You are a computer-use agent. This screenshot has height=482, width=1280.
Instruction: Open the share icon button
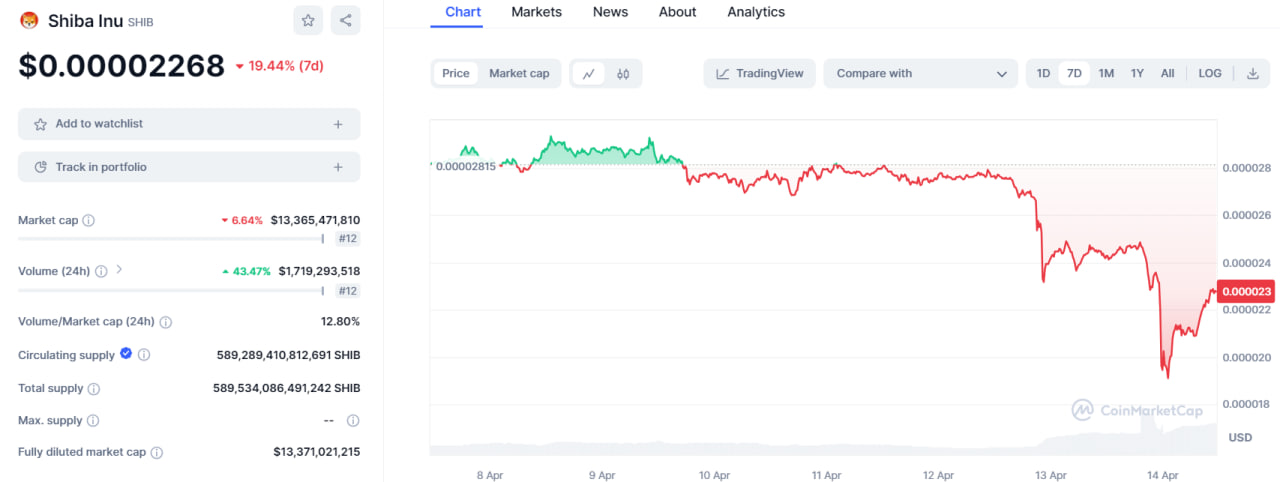coord(345,20)
